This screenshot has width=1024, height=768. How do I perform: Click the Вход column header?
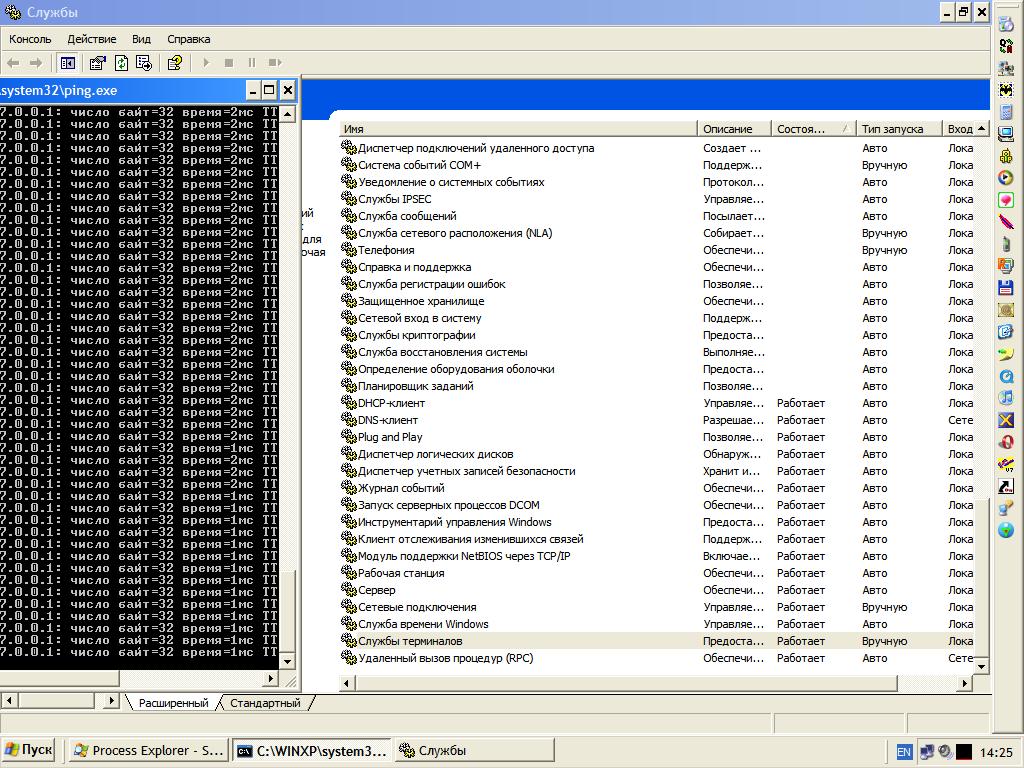959,129
